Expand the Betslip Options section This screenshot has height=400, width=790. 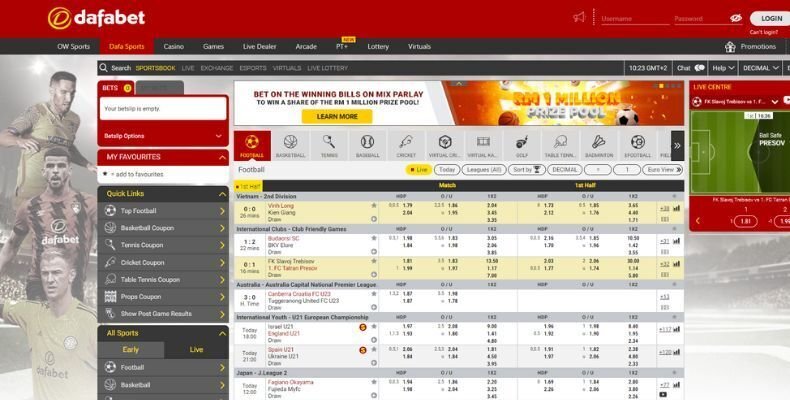(x=162, y=135)
